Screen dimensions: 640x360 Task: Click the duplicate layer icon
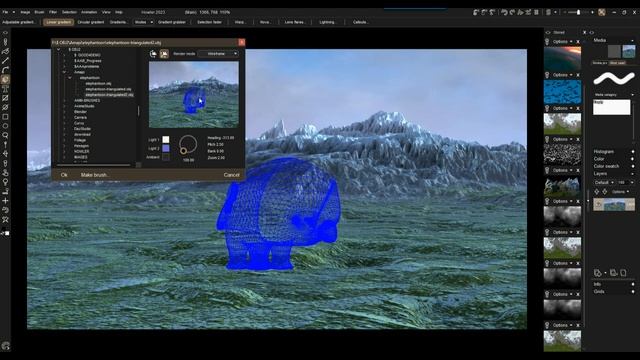pyautogui.click(x=613, y=273)
